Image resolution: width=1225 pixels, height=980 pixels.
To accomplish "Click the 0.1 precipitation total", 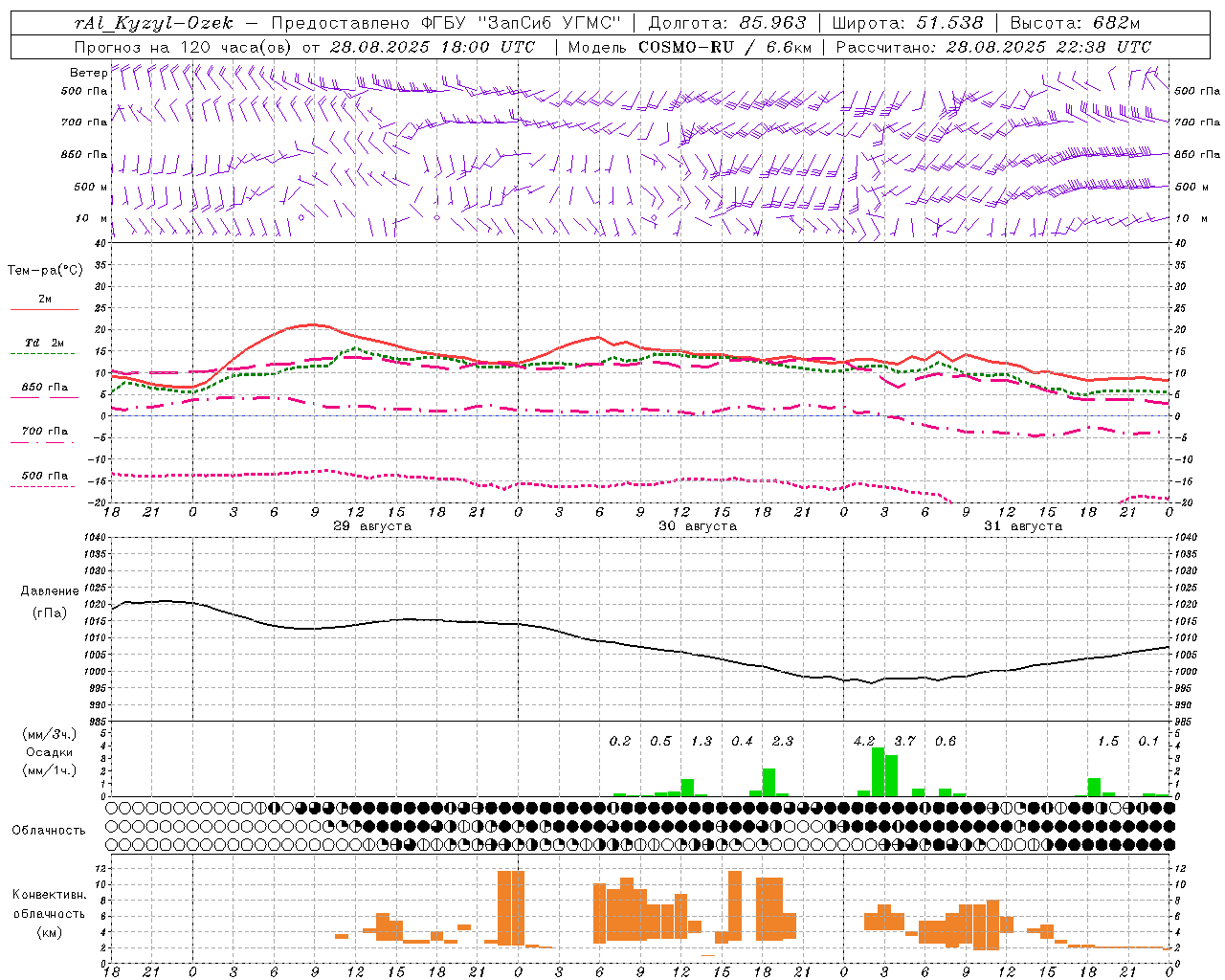I will [1148, 742].
